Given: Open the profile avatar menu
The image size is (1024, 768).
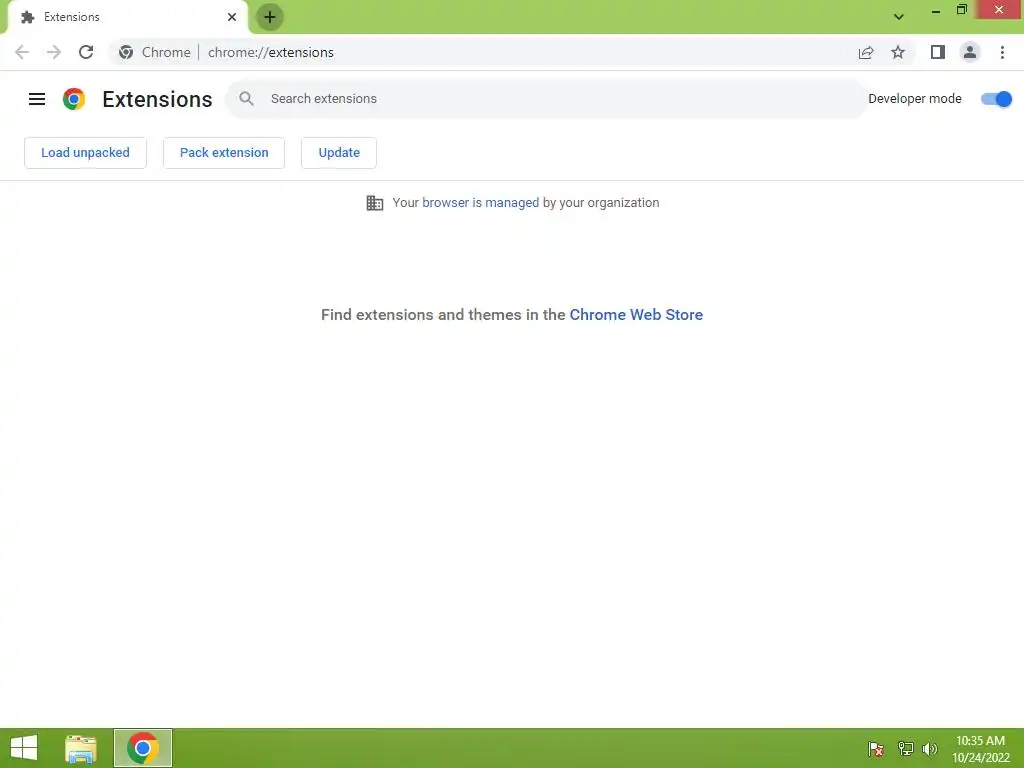Looking at the screenshot, I should 970,52.
